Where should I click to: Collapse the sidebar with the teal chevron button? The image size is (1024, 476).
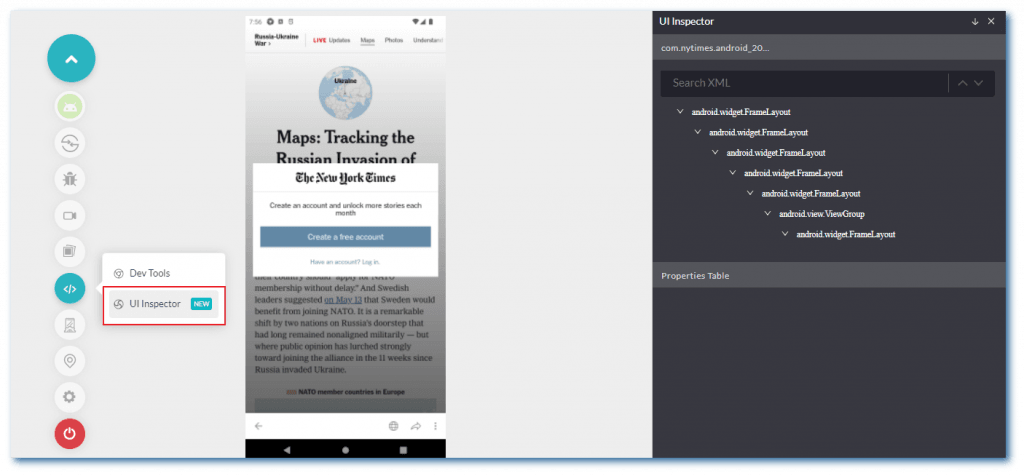tap(70, 59)
